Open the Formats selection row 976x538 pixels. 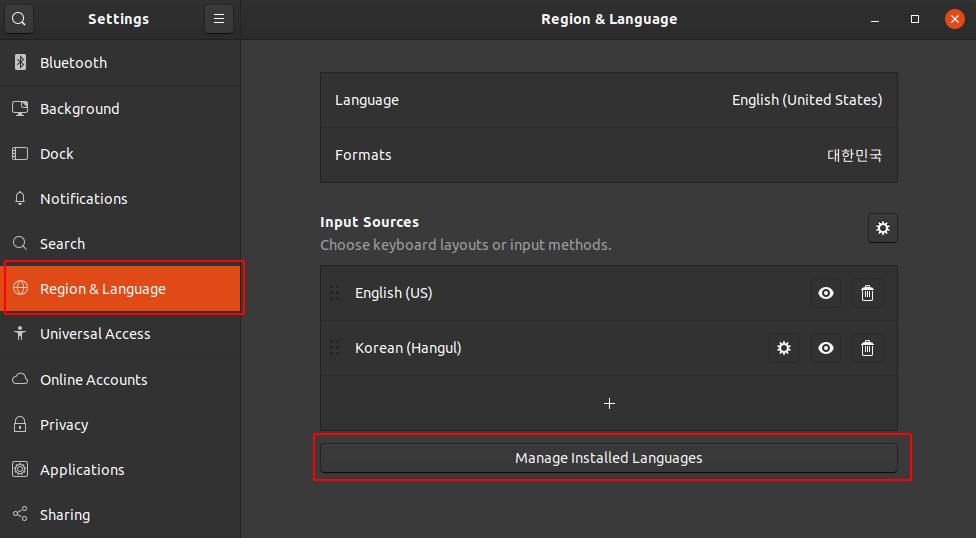pyautogui.click(x=609, y=155)
